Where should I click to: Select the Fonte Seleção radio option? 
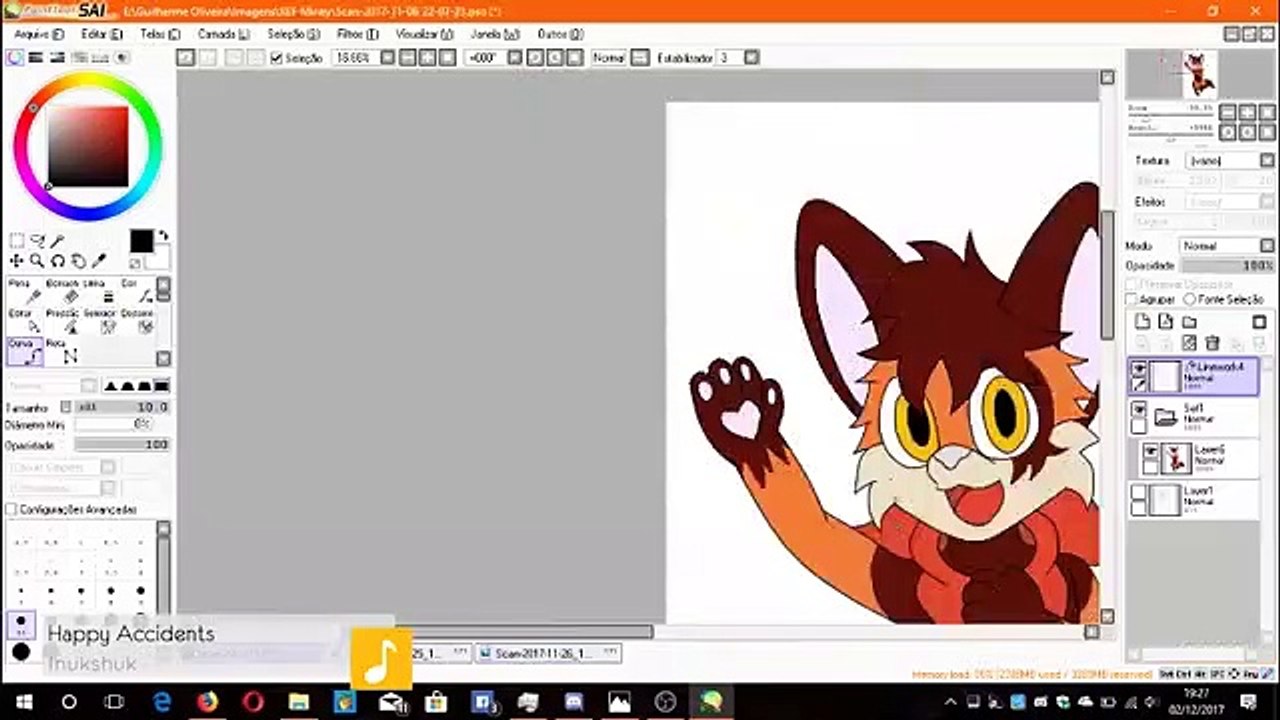pyautogui.click(x=1189, y=299)
